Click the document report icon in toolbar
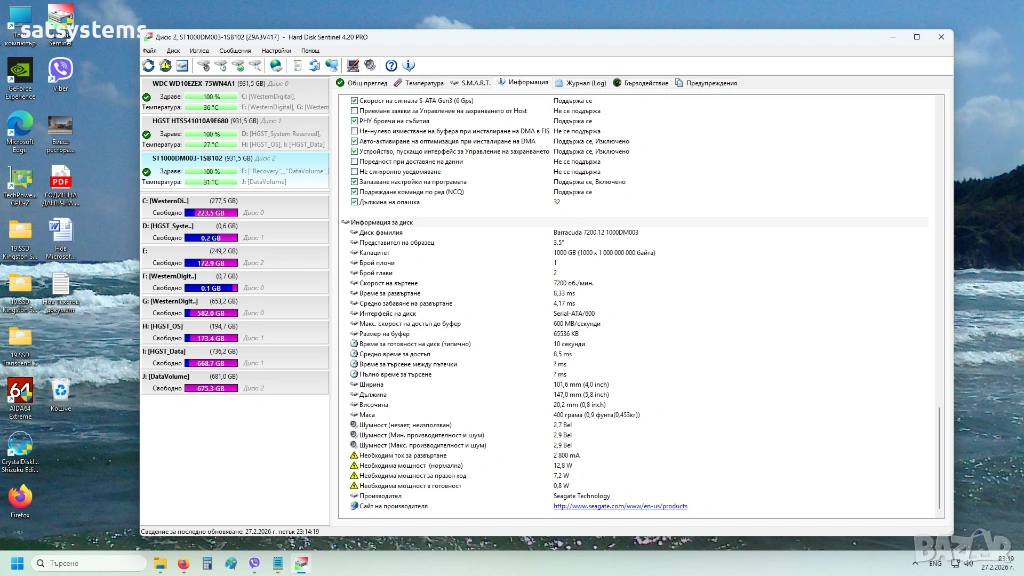The image size is (1024, 576). tap(298, 66)
